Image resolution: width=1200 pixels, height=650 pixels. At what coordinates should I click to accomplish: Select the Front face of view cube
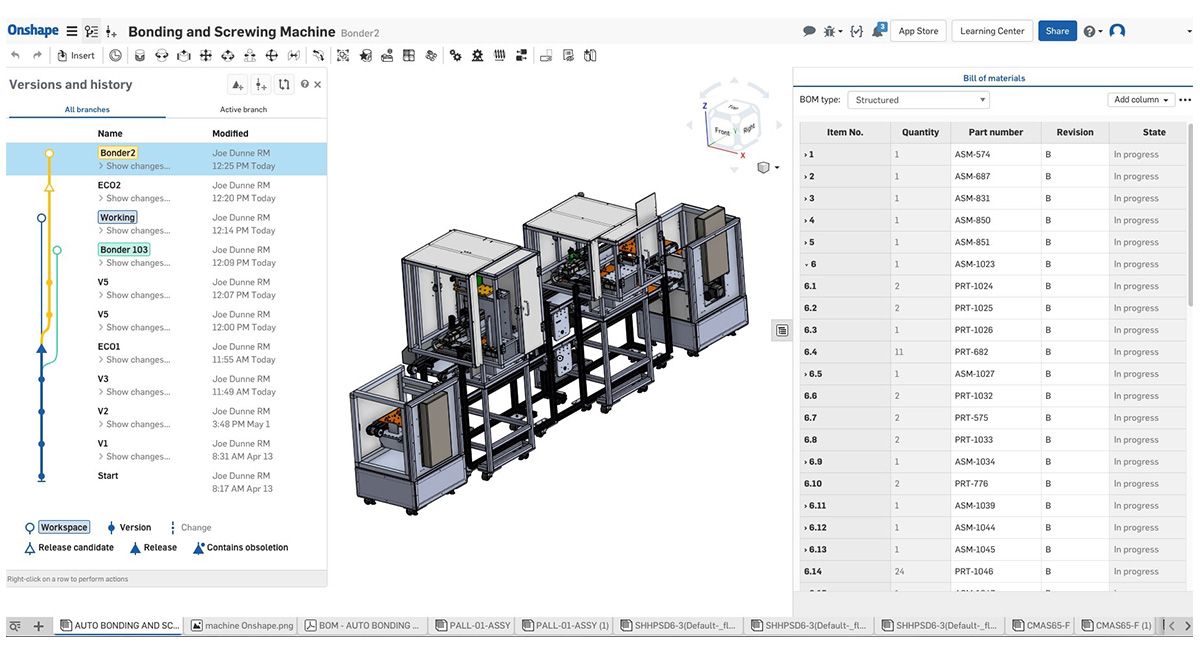click(721, 131)
